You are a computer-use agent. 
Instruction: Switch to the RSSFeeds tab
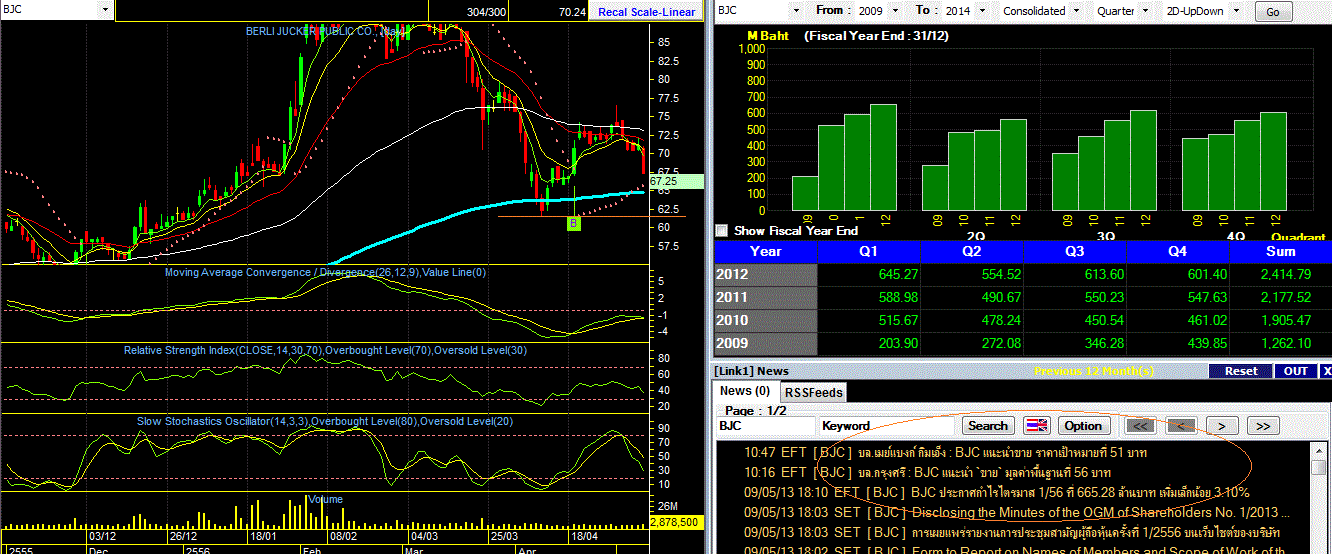tap(813, 392)
